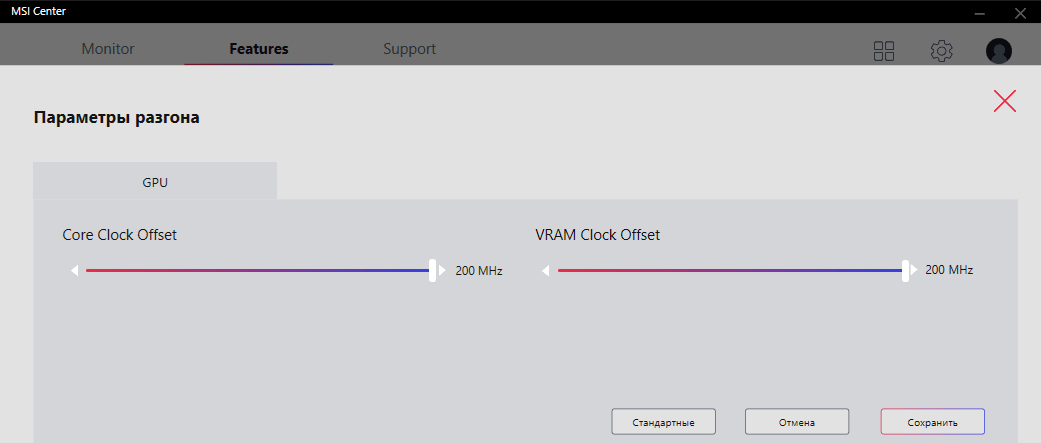The width and height of the screenshot is (1041, 443).
Task: Decrease Core Clock Offset with left arrow
Action: click(74, 271)
